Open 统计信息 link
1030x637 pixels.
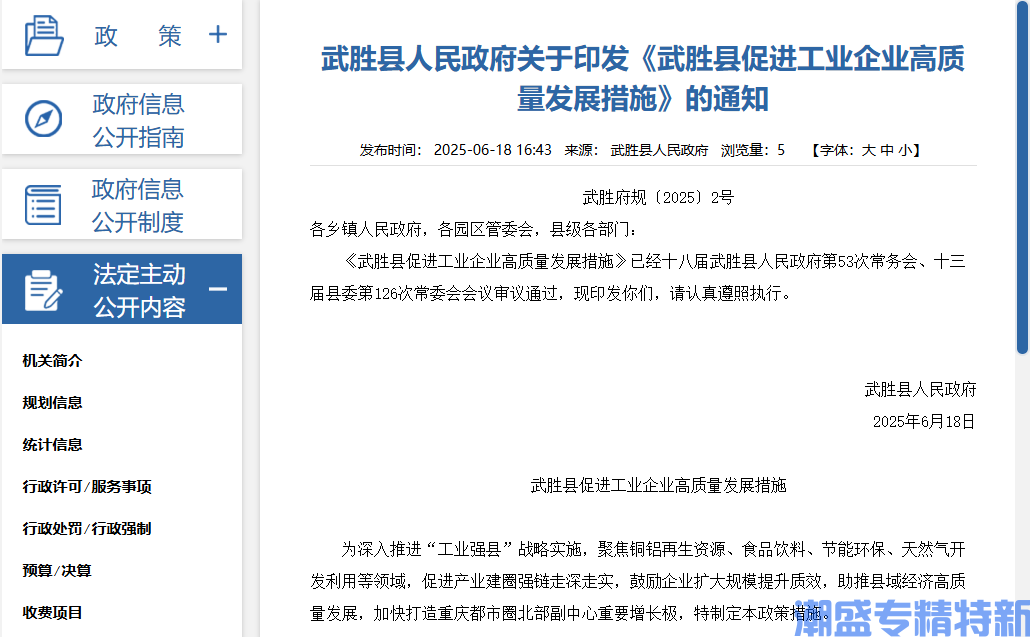(53, 445)
